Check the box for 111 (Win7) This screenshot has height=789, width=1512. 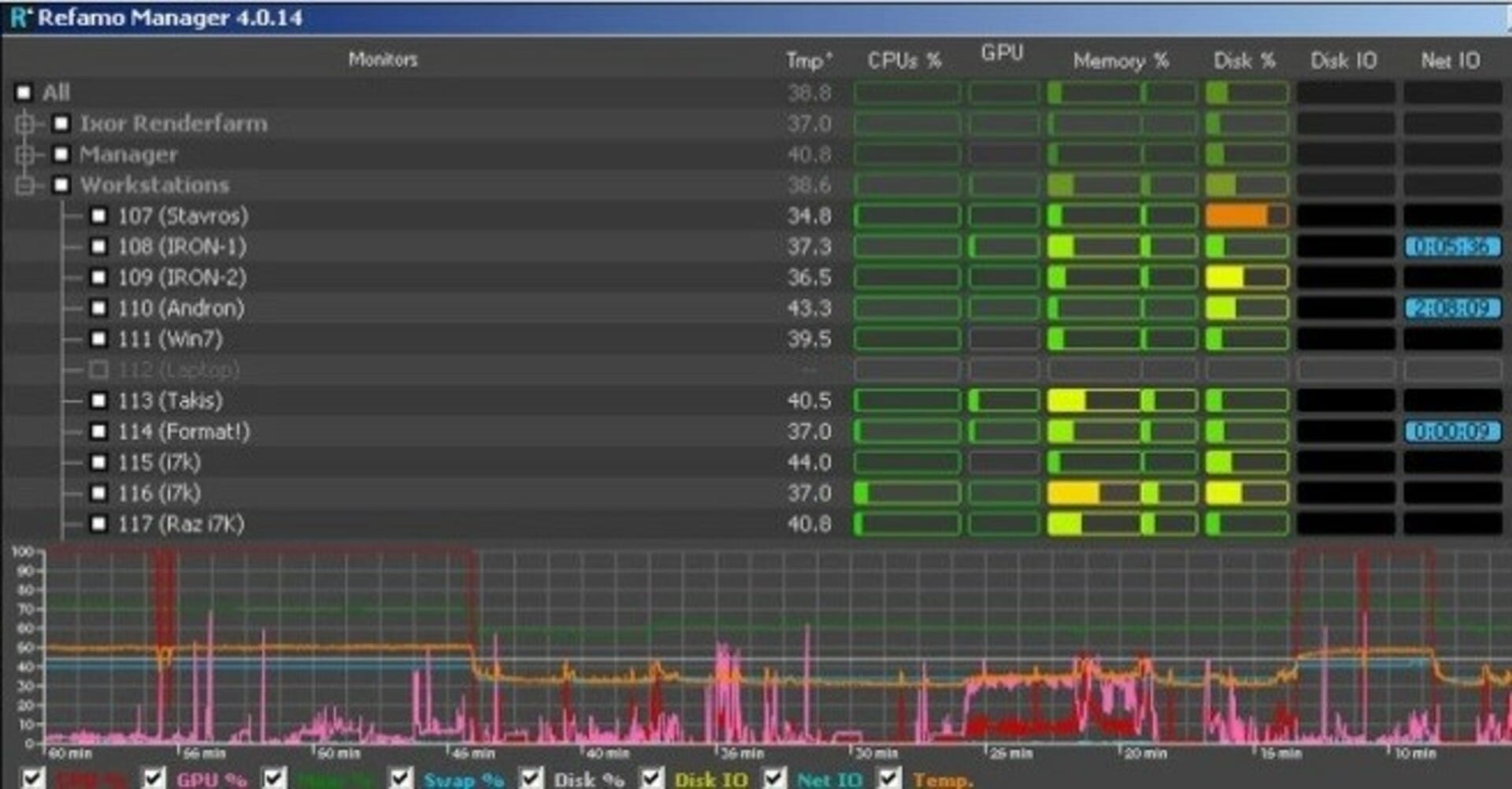[x=98, y=339]
